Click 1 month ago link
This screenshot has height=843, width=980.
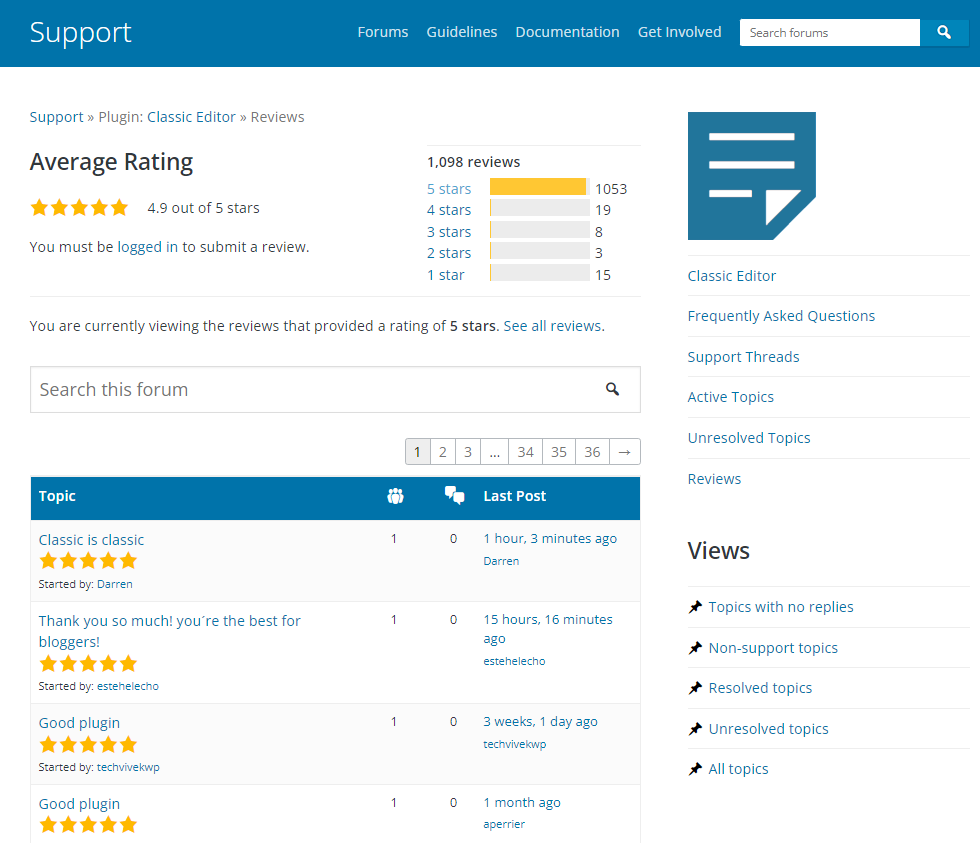coord(522,802)
